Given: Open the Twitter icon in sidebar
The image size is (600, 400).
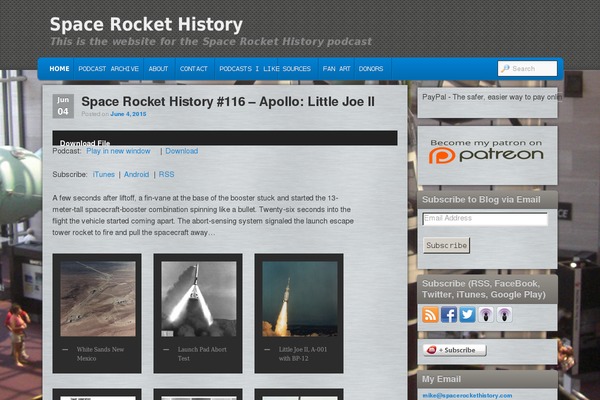Looking at the screenshot, I should (x=467, y=315).
